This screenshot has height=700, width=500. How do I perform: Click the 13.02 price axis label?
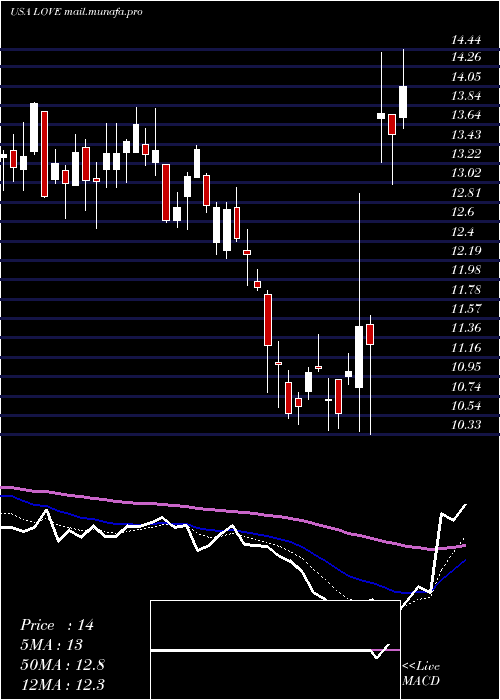pos(466,173)
